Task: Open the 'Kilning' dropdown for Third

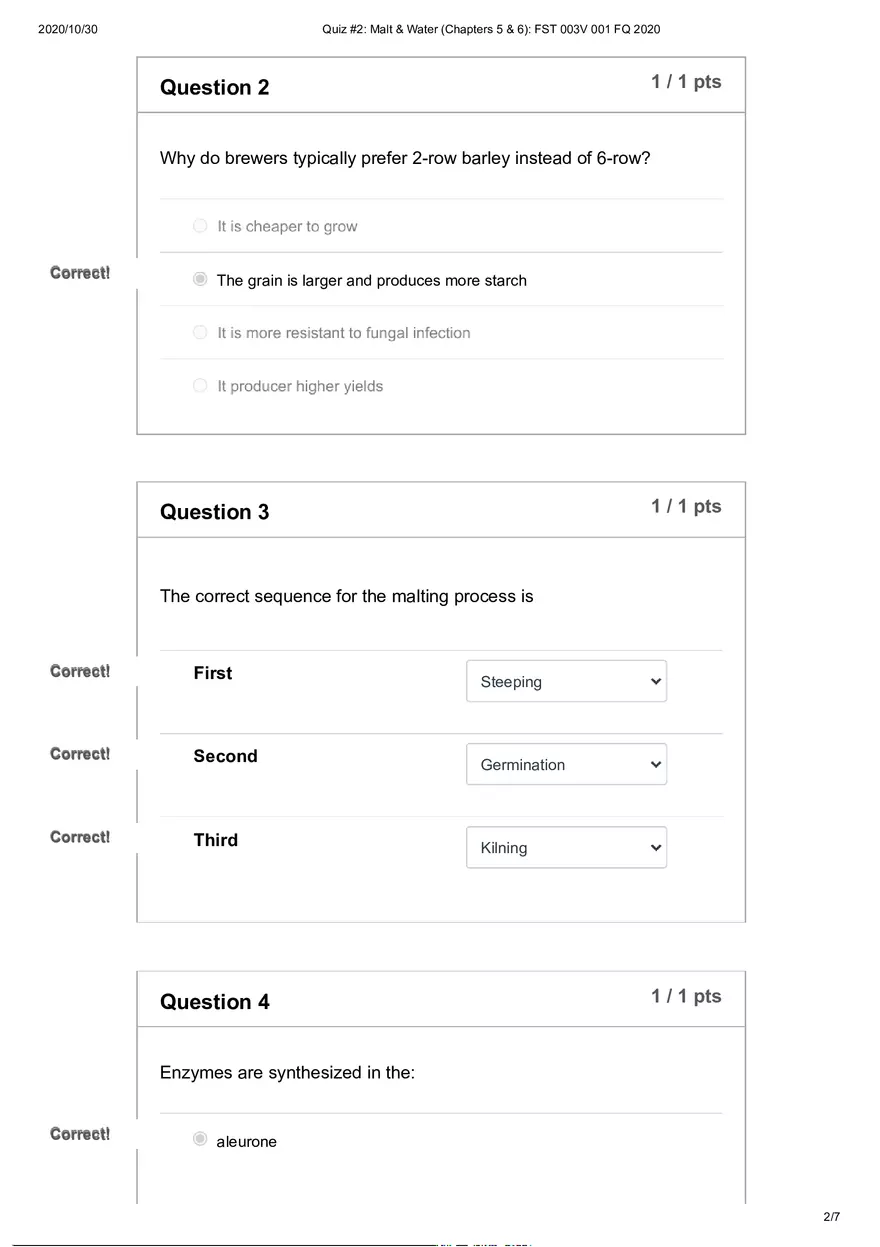Action: pyautogui.click(x=566, y=848)
